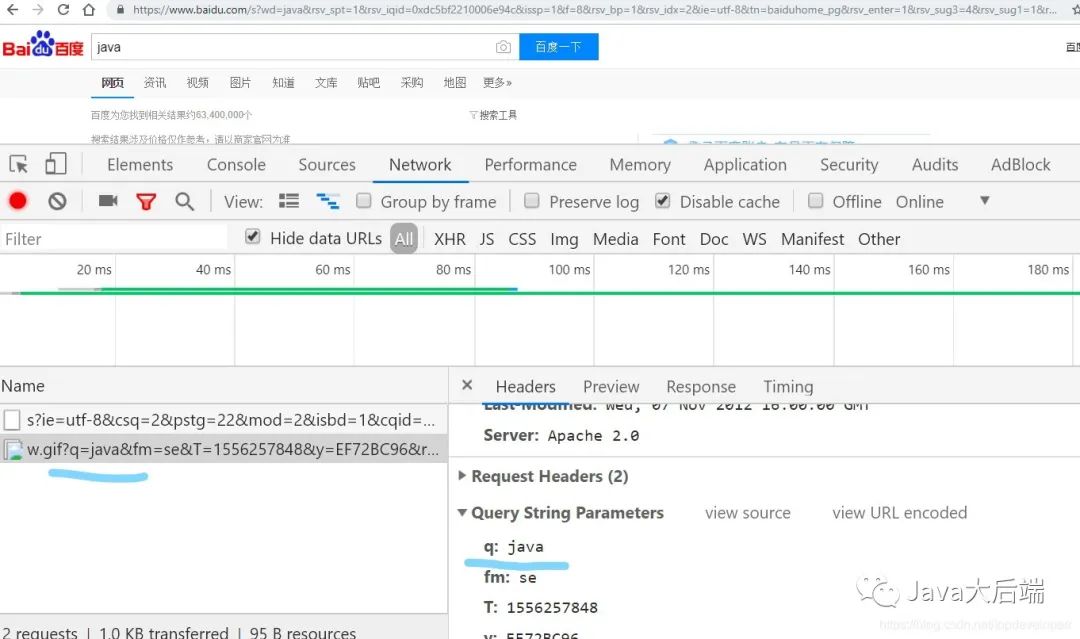Select the All filter type button

(x=404, y=239)
